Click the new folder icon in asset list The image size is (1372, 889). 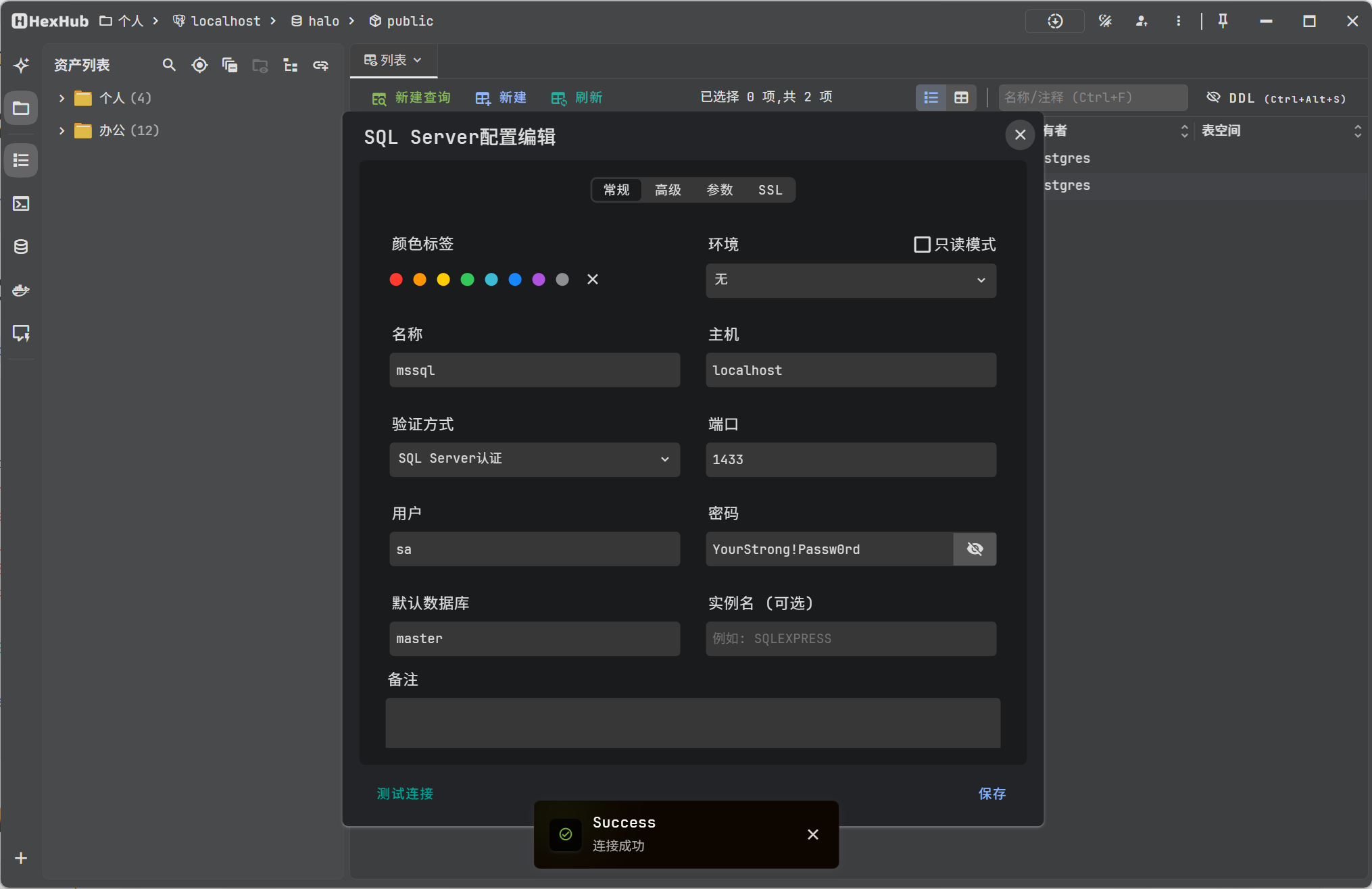[x=260, y=65]
